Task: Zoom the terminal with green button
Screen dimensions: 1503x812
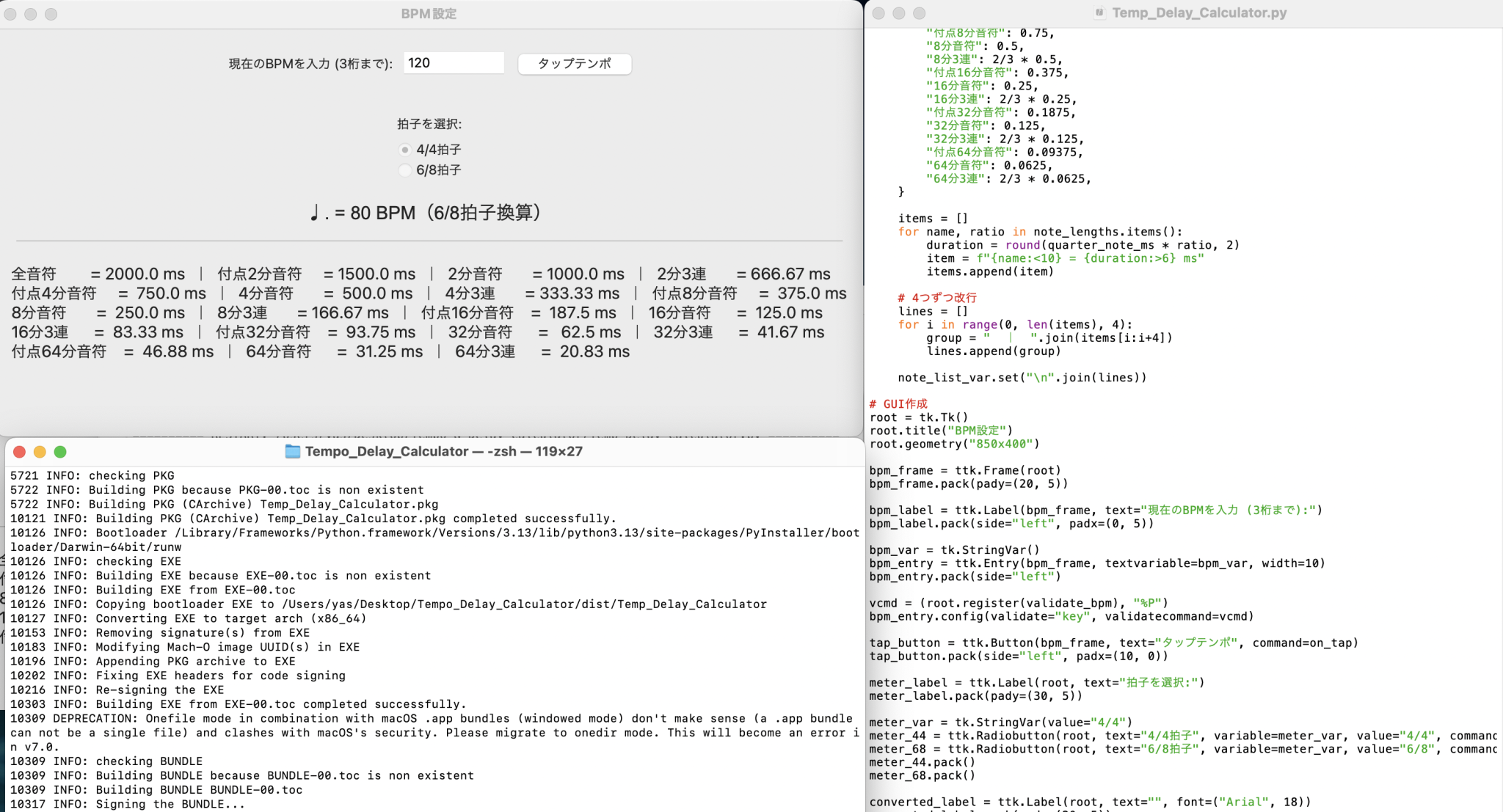Action: click(x=60, y=452)
